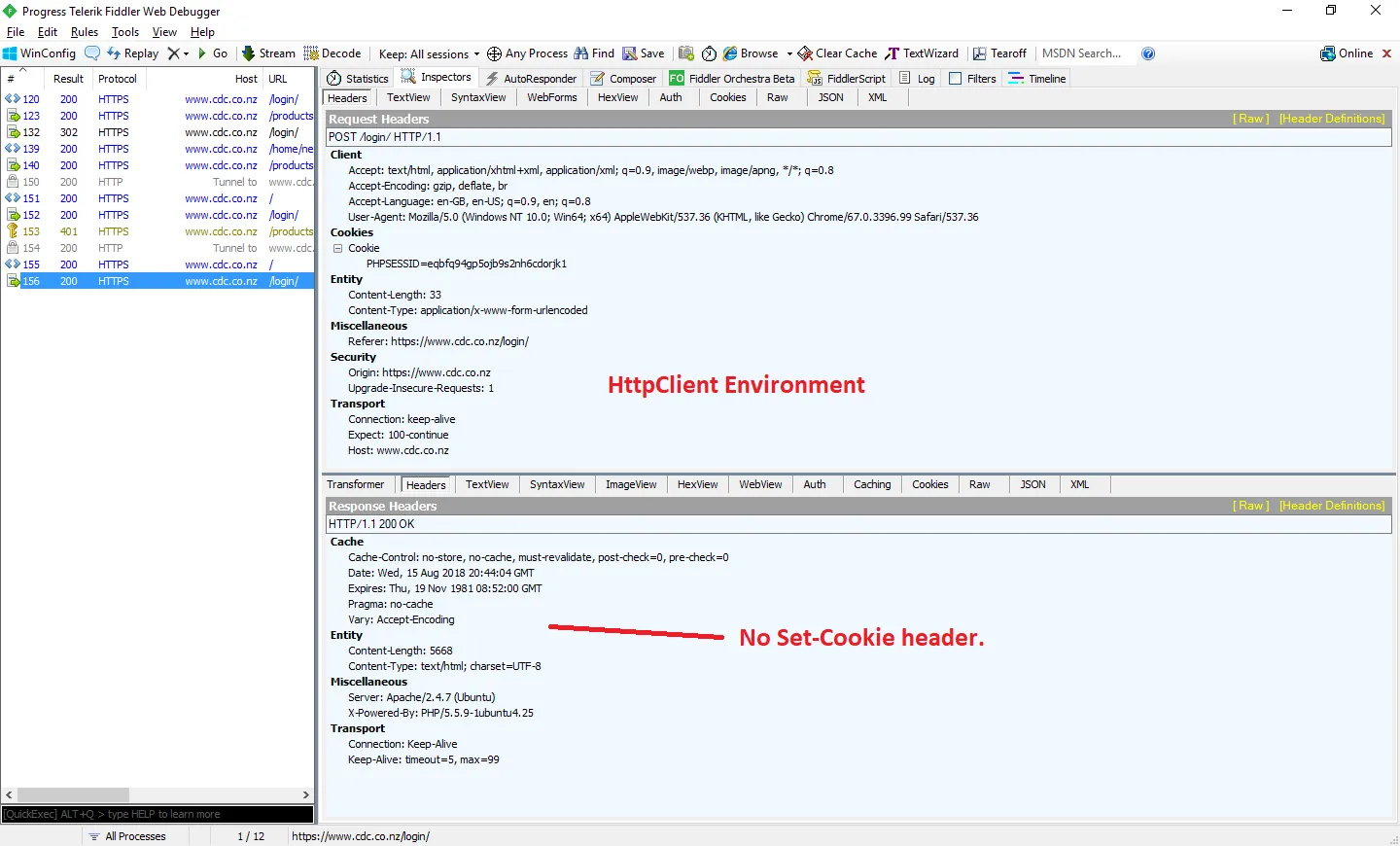The height and width of the screenshot is (846, 1400).
Task: Select the request SyntaxView inspector tab
Action: (478, 97)
